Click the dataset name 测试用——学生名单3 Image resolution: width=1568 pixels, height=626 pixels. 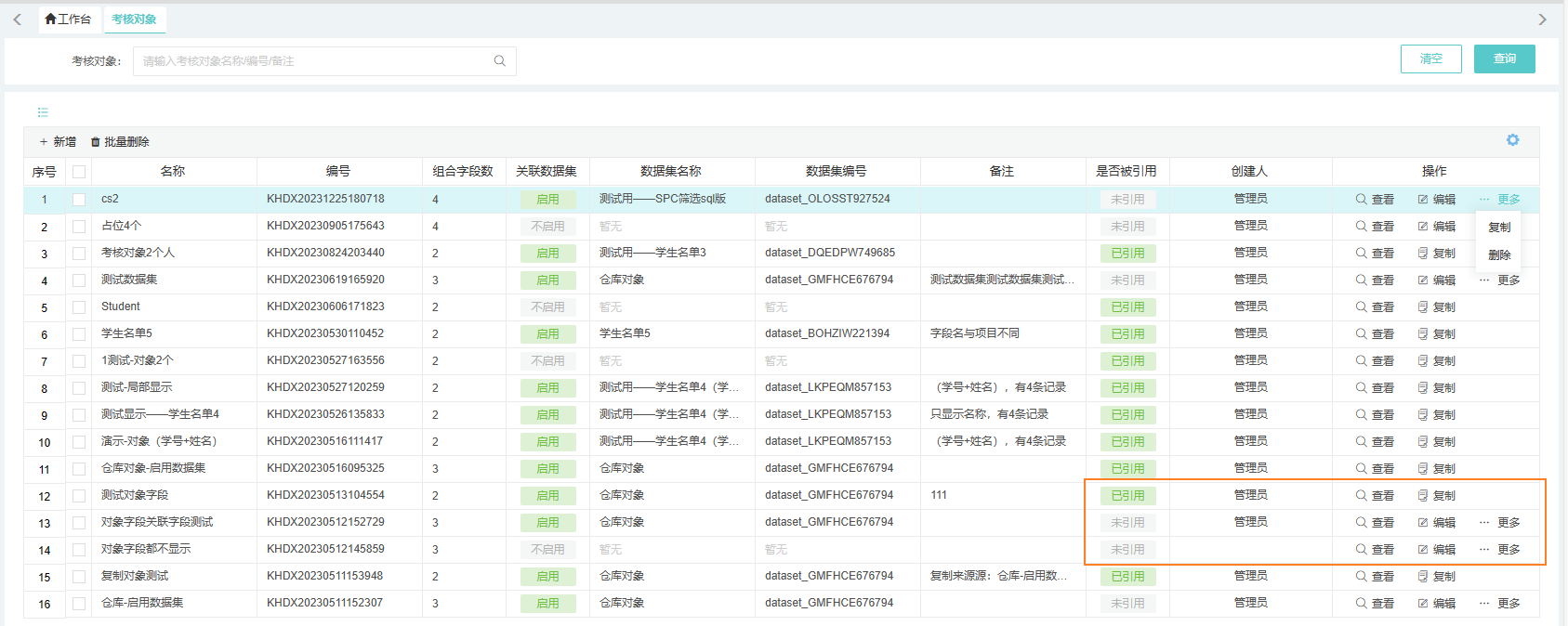click(x=652, y=254)
